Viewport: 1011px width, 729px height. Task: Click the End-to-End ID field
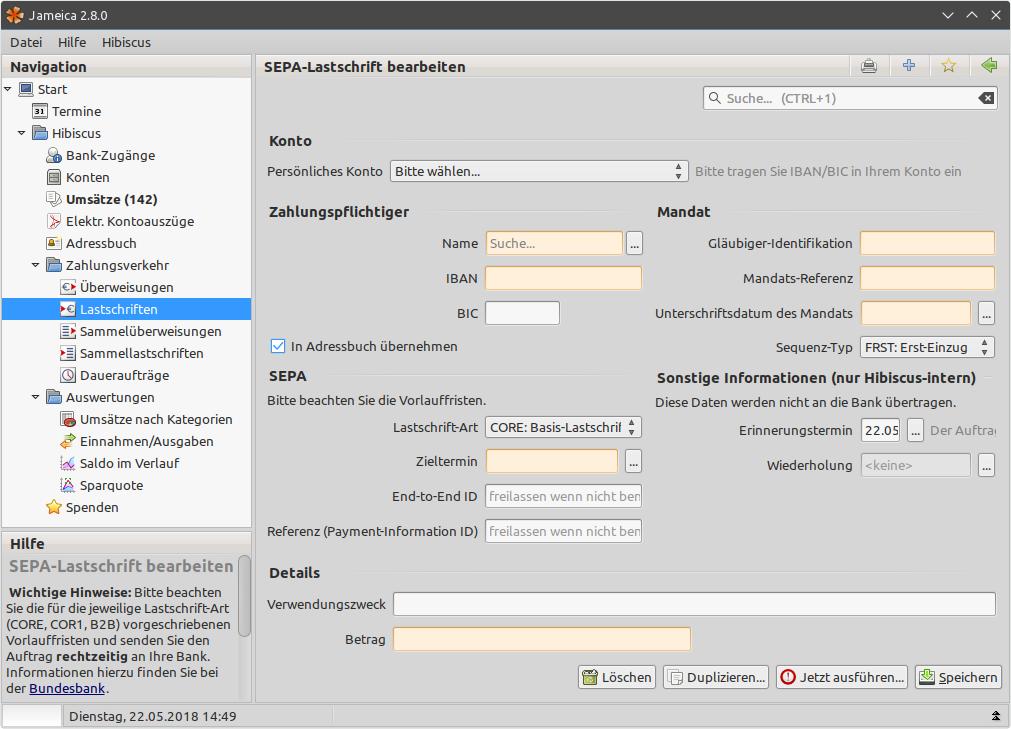point(563,496)
